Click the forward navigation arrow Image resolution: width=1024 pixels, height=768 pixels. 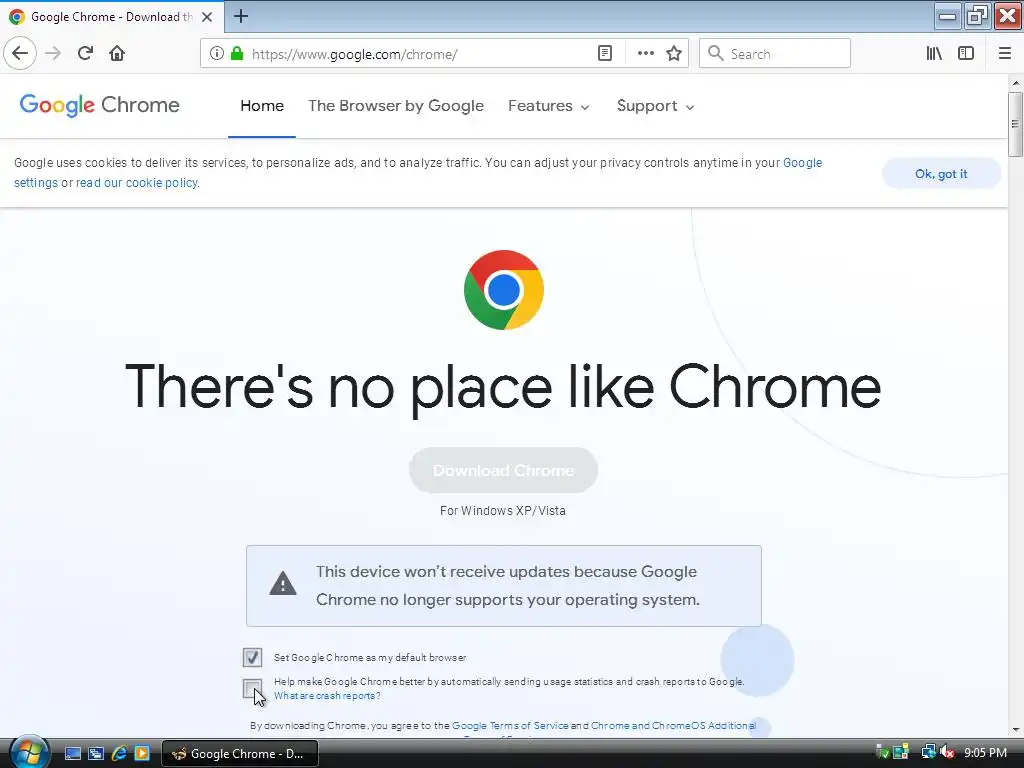tap(54, 53)
